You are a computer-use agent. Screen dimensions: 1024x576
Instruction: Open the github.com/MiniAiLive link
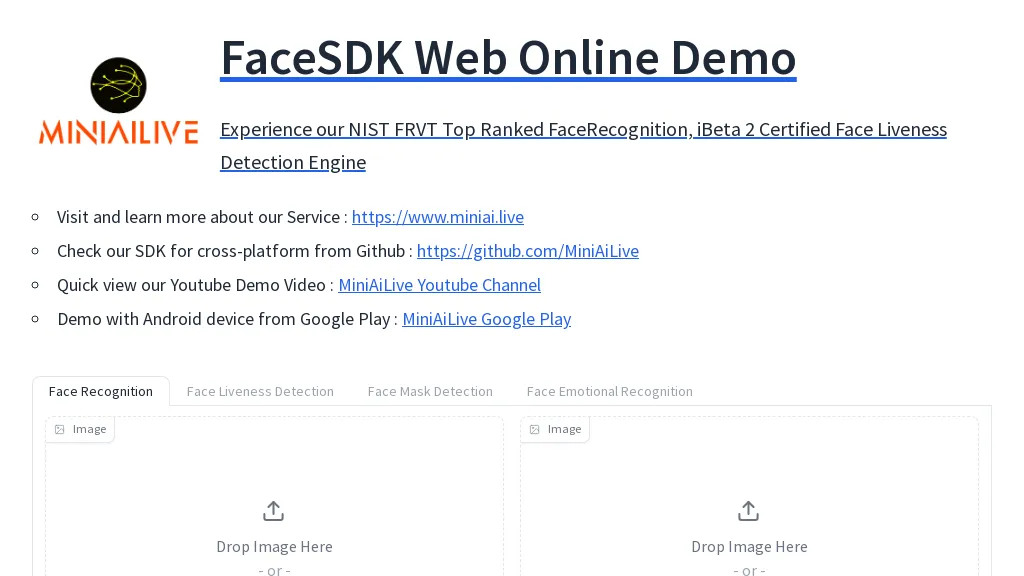pos(527,251)
